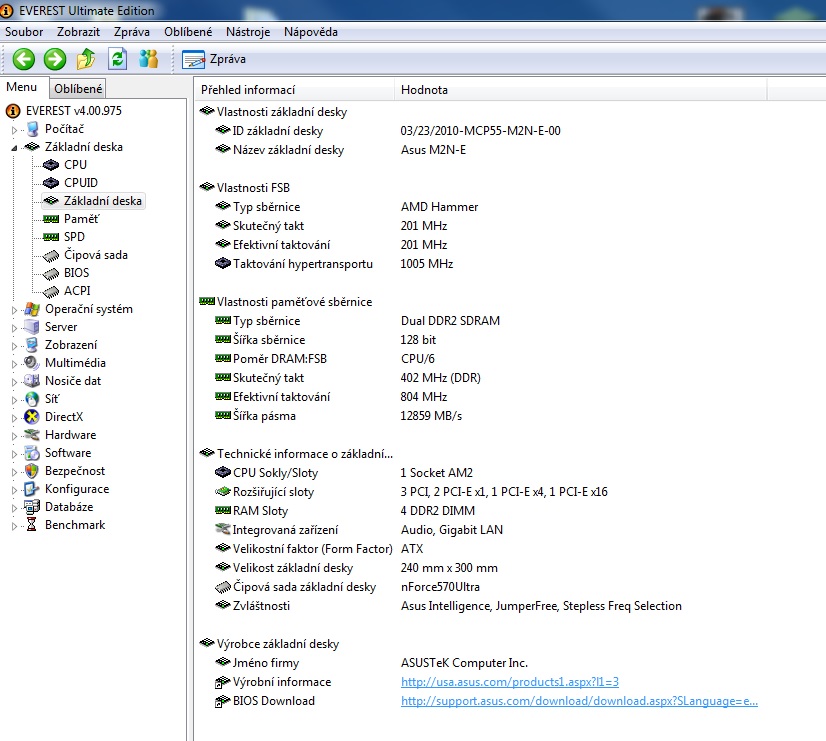This screenshot has height=741, width=826.
Task: Open the Zobrazit menu
Action: pyautogui.click(x=78, y=32)
